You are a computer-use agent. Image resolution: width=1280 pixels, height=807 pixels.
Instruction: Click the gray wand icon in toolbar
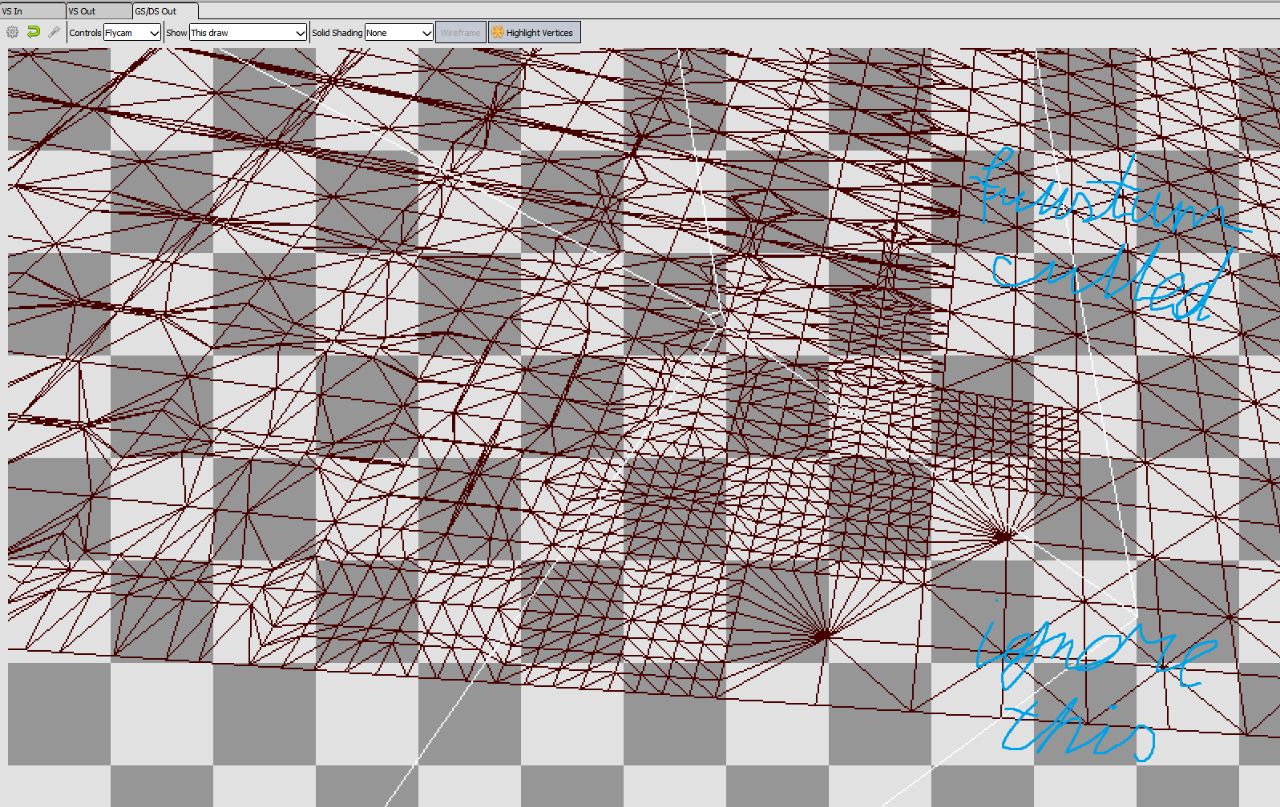point(54,32)
